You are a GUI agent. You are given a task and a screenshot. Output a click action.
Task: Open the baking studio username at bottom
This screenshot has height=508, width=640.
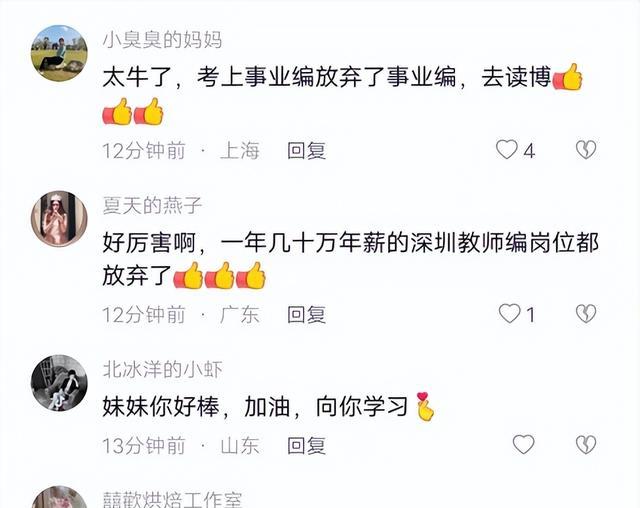172,500
